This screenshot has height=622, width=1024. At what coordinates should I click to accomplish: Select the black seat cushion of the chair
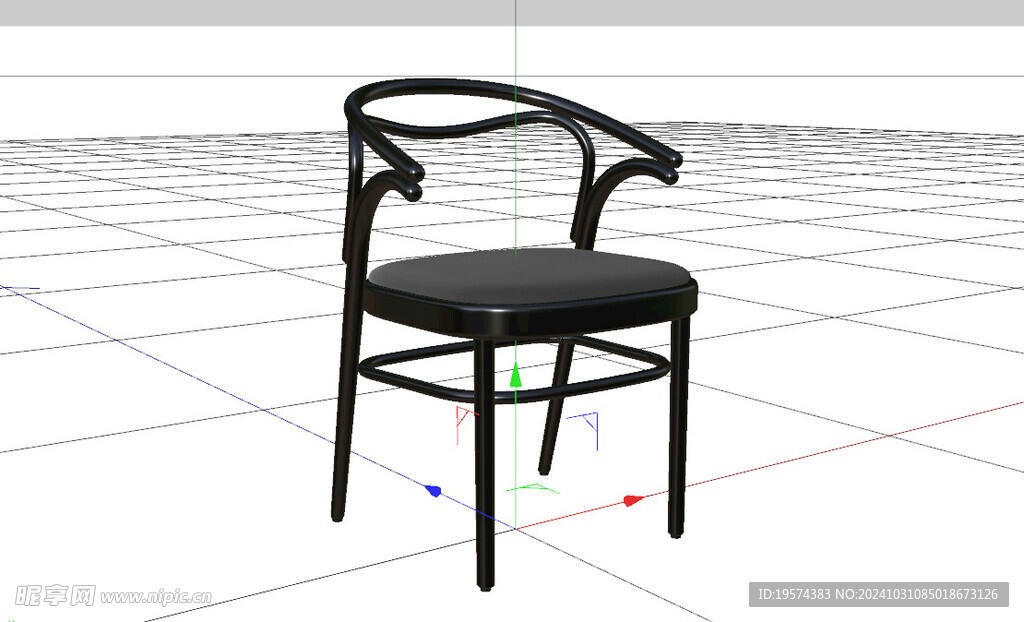[x=530, y=280]
